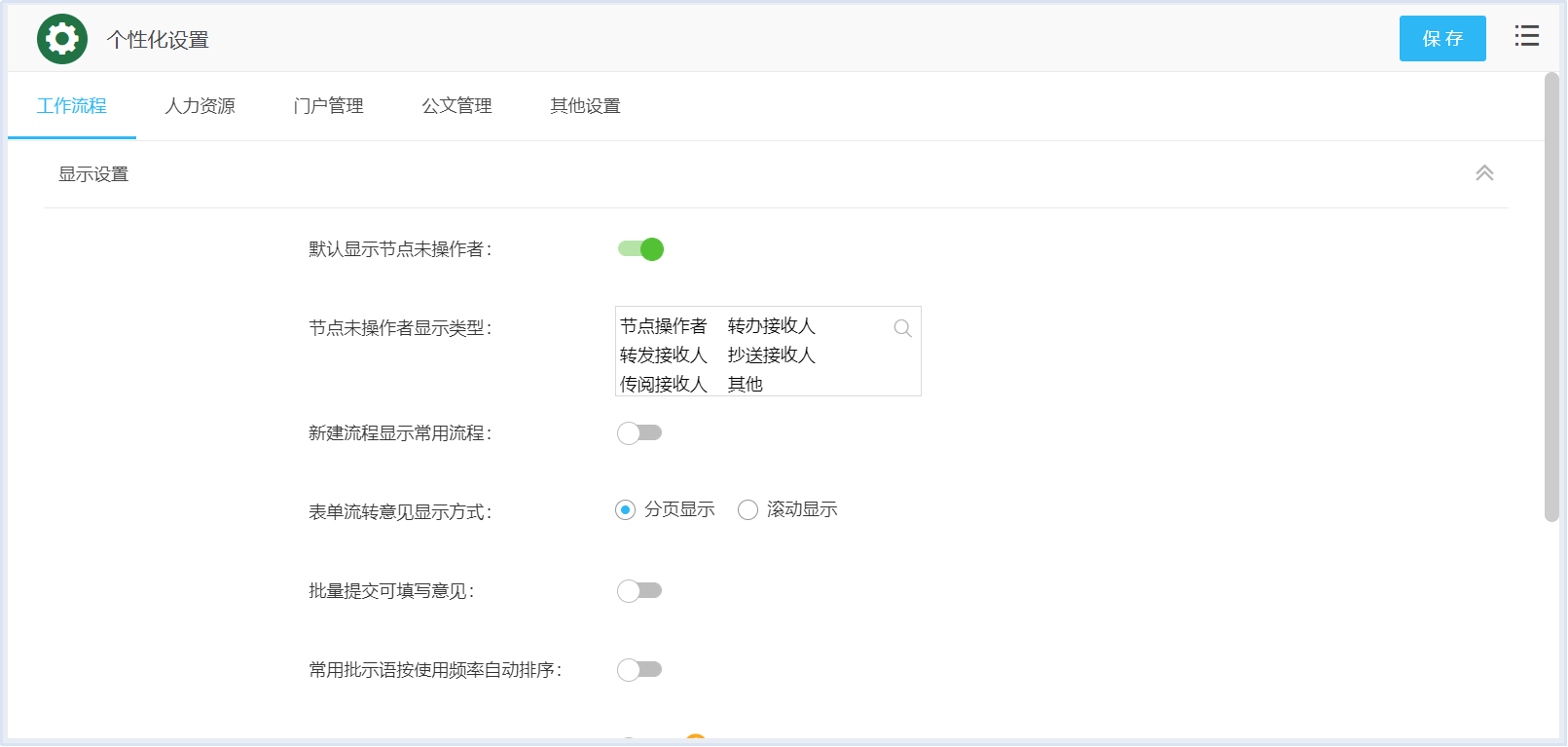
Task: Turn on 批量提交可填写意见 toggle
Action: click(x=639, y=590)
